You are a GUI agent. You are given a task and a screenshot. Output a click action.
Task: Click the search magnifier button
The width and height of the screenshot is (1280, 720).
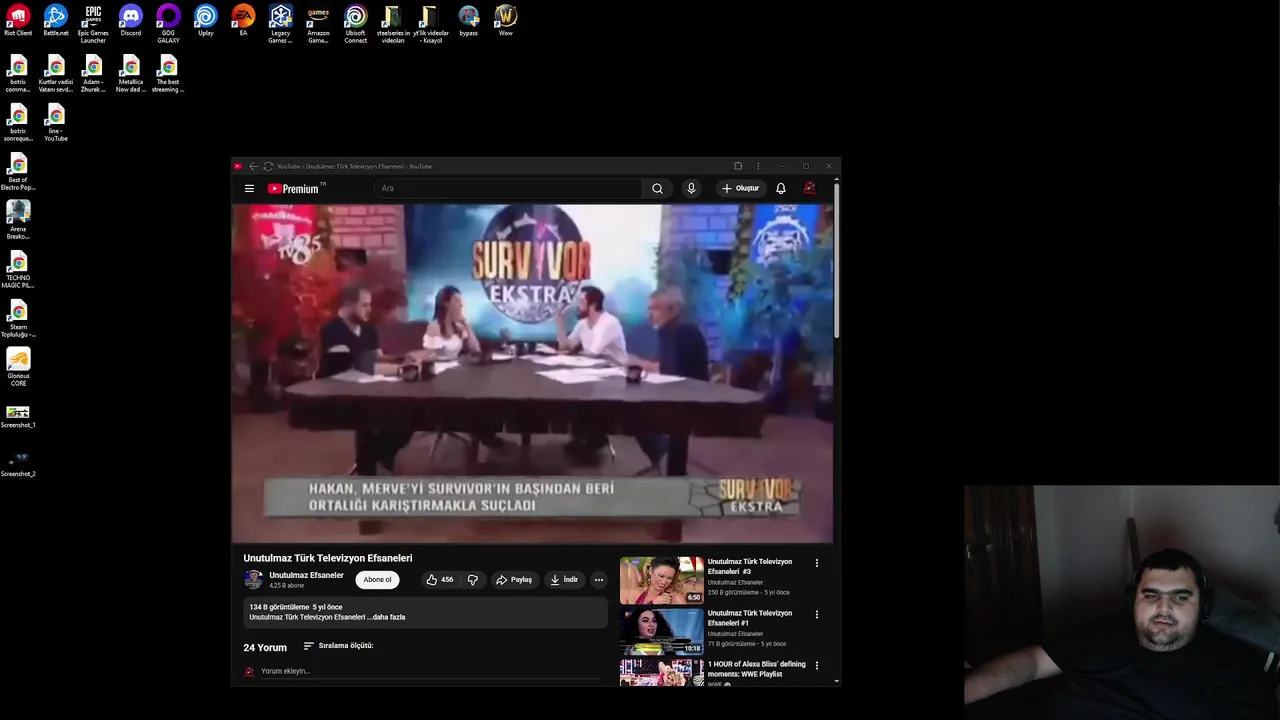[657, 188]
